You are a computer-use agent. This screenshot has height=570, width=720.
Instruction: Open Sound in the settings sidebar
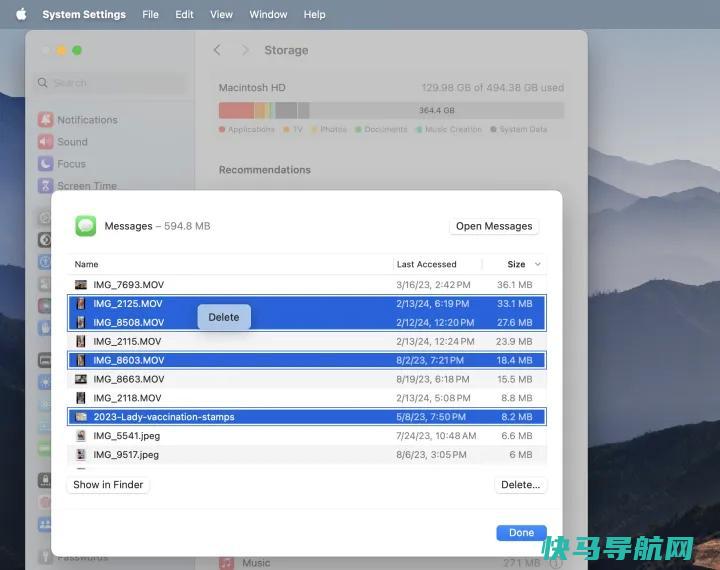[x=63, y=142]
